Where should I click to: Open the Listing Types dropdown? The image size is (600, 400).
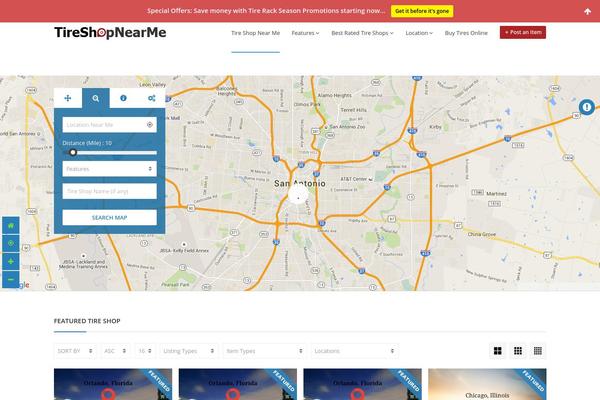(189, 351)
